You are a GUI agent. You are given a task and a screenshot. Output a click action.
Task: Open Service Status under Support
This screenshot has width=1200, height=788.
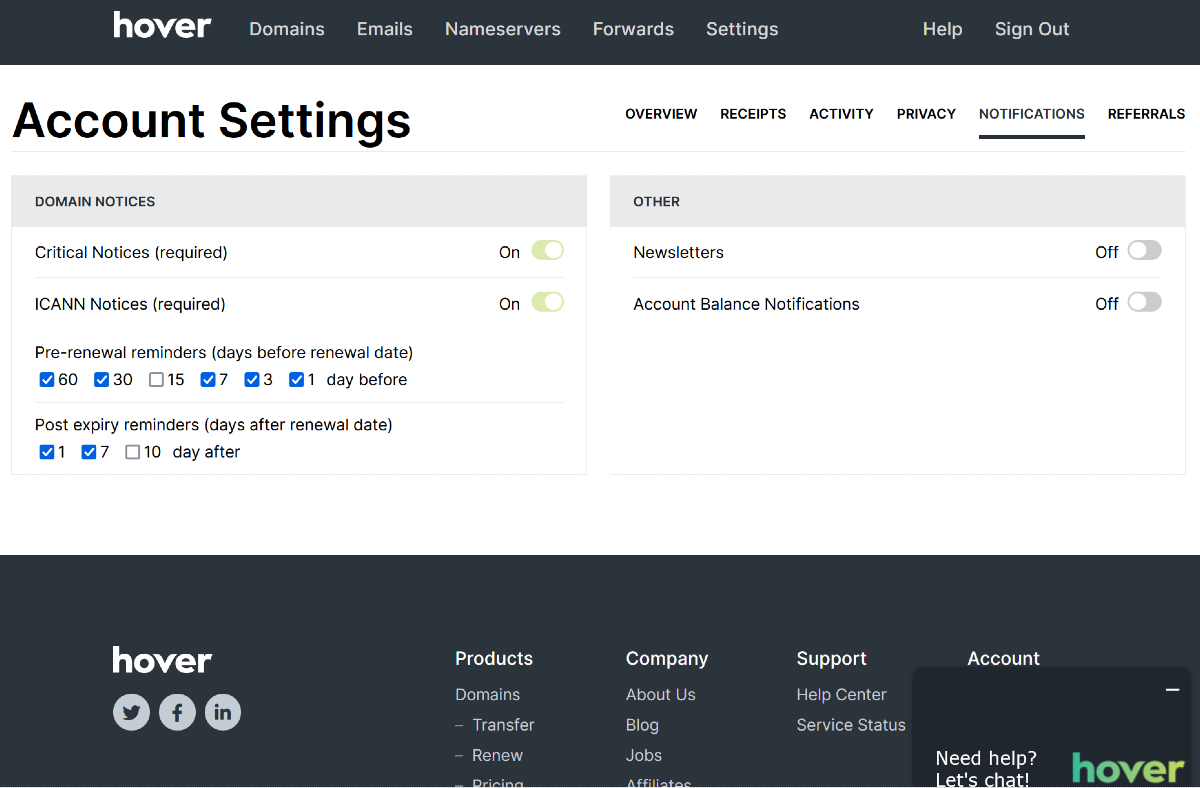851,724
